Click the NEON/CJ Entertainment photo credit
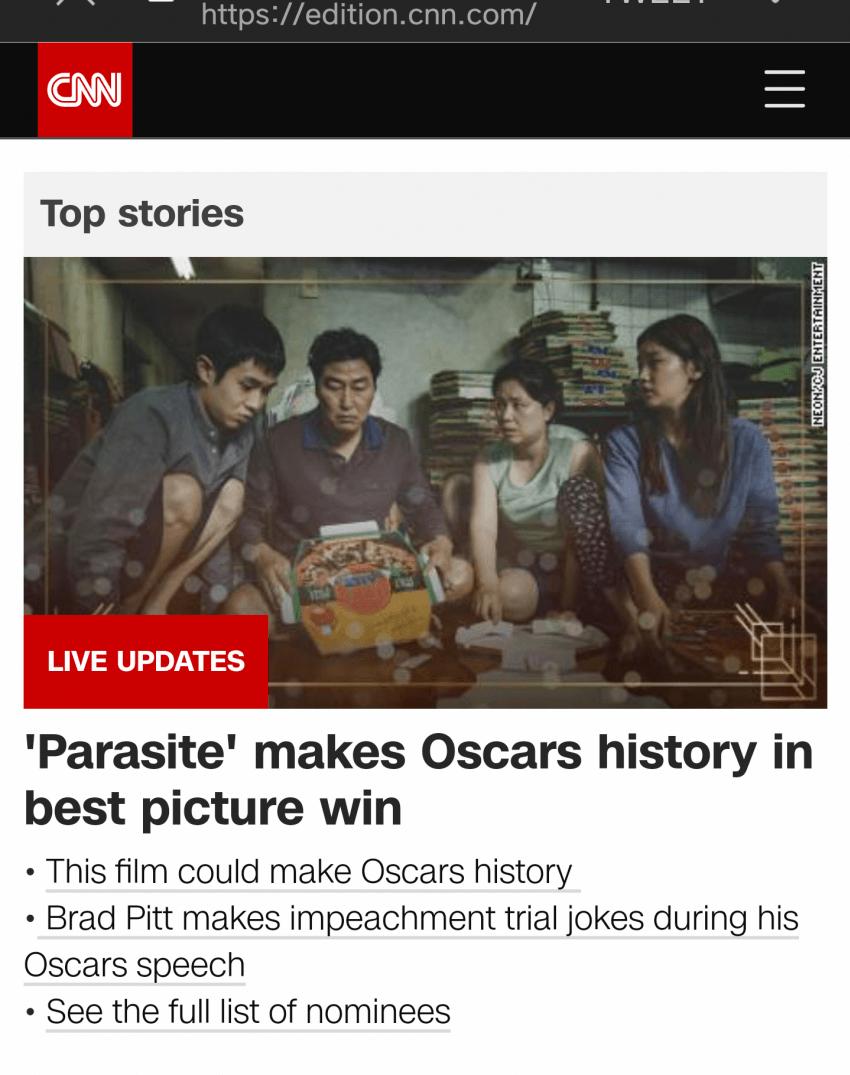 (817, 344)
